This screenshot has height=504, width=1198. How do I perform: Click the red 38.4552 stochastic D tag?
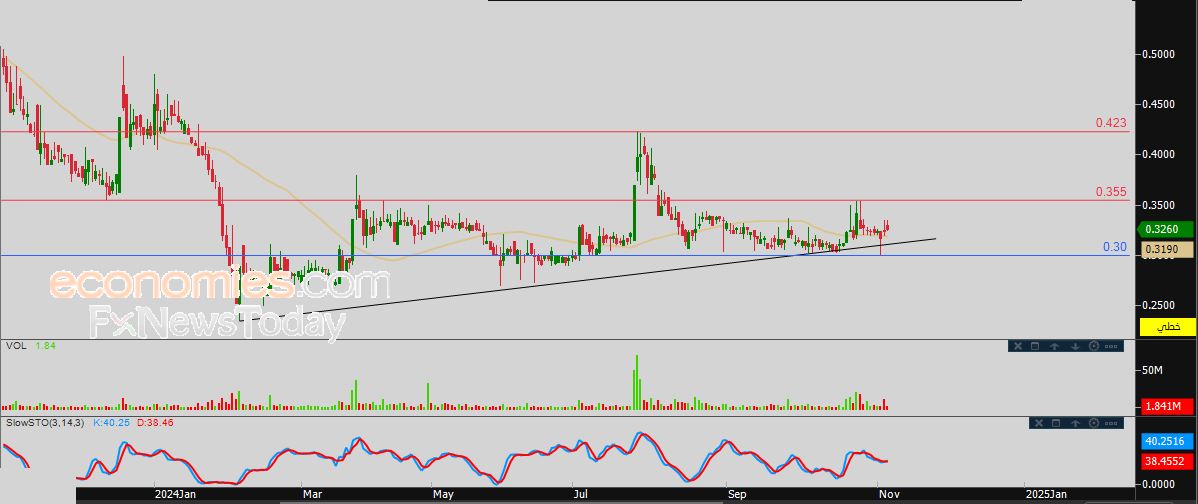[x=1167, y=461]
